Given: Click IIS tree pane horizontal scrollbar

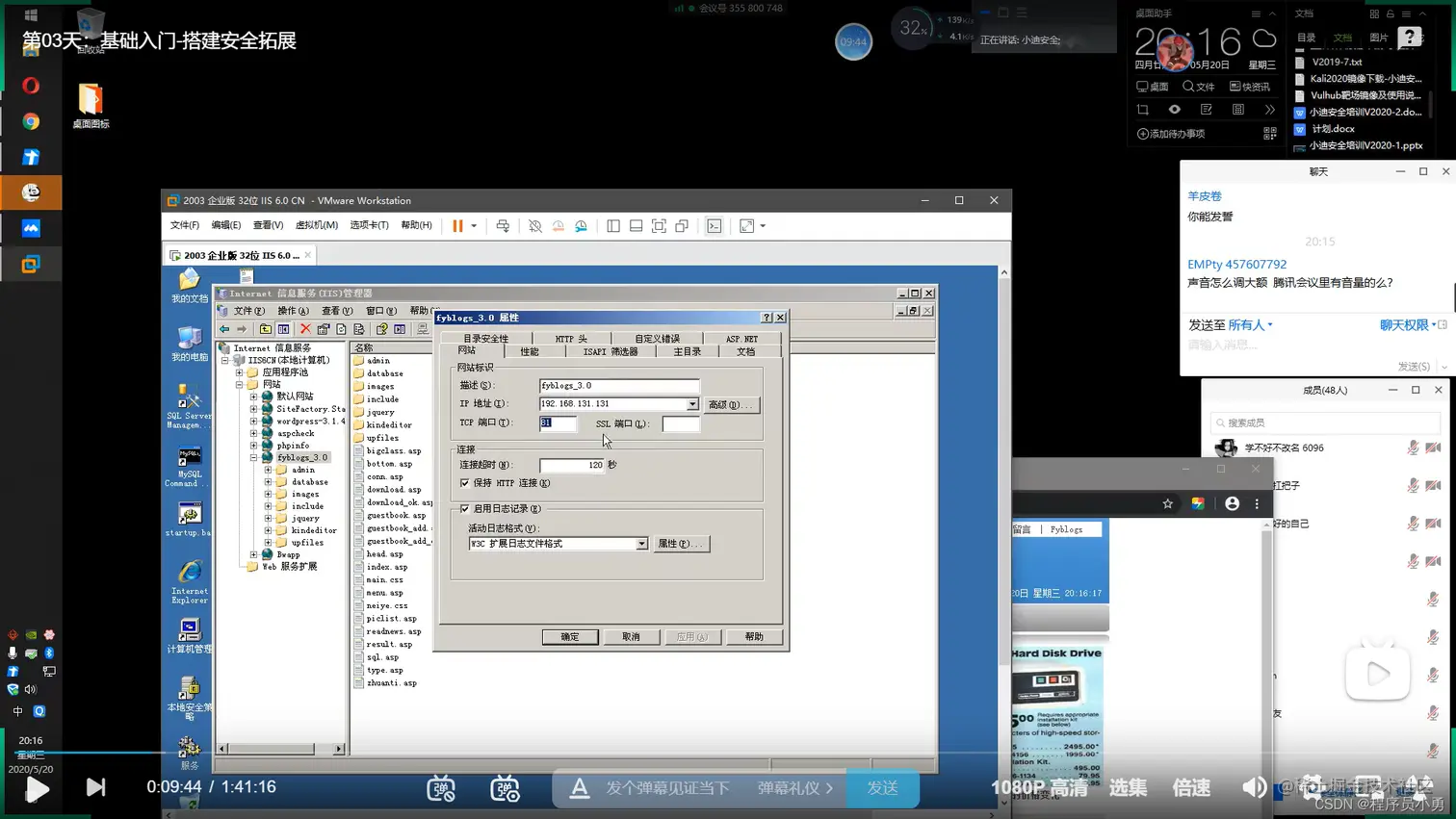Looking at the screenshot, I should (x=280, y=748).
